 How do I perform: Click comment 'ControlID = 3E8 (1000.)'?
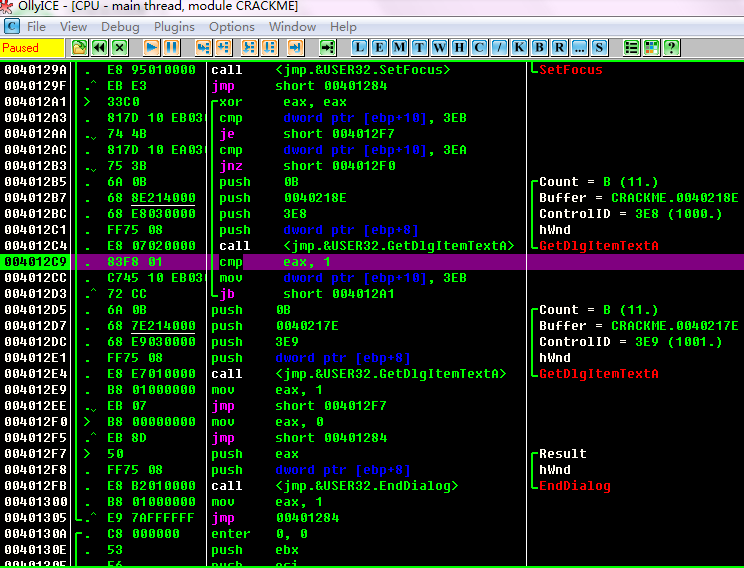pyautogui.click(x=631, y=214)
